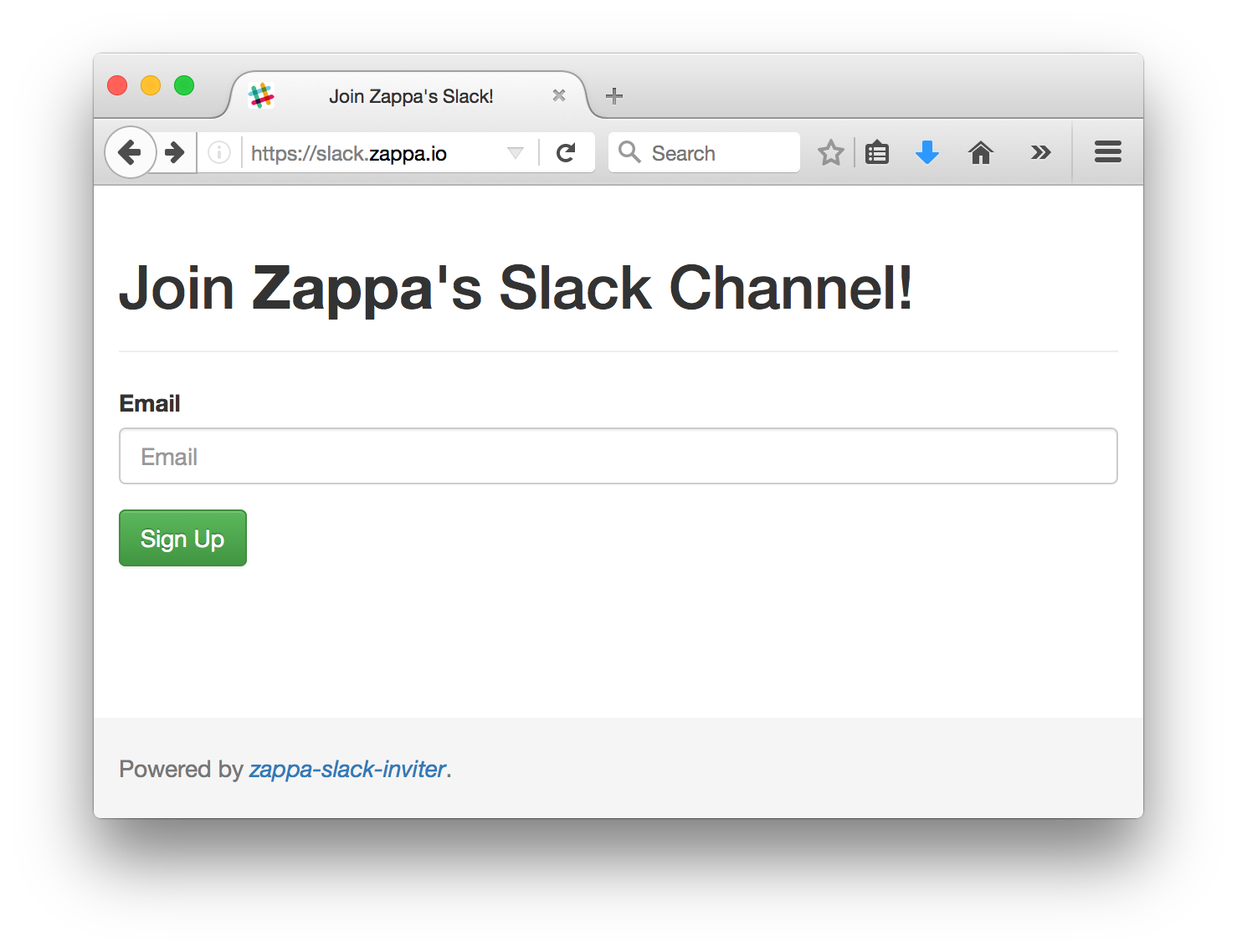Maximize window with the green button

tap(184, 85)
